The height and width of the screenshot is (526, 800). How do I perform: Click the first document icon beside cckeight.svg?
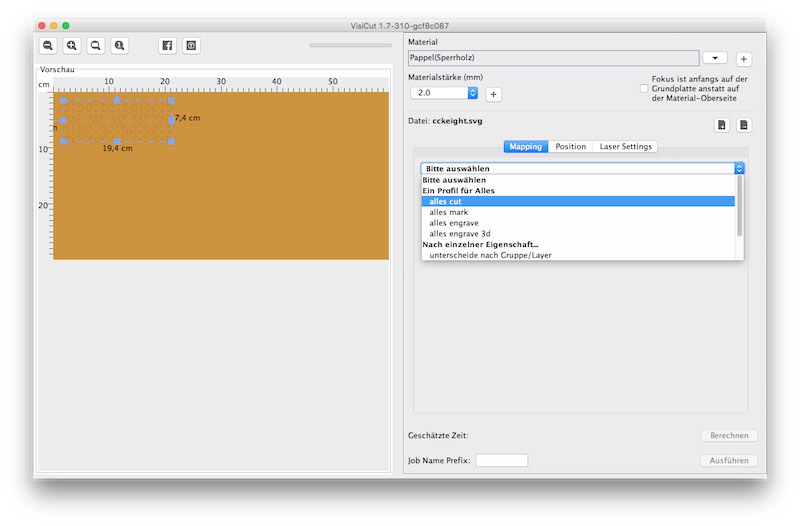coord(721,124)
